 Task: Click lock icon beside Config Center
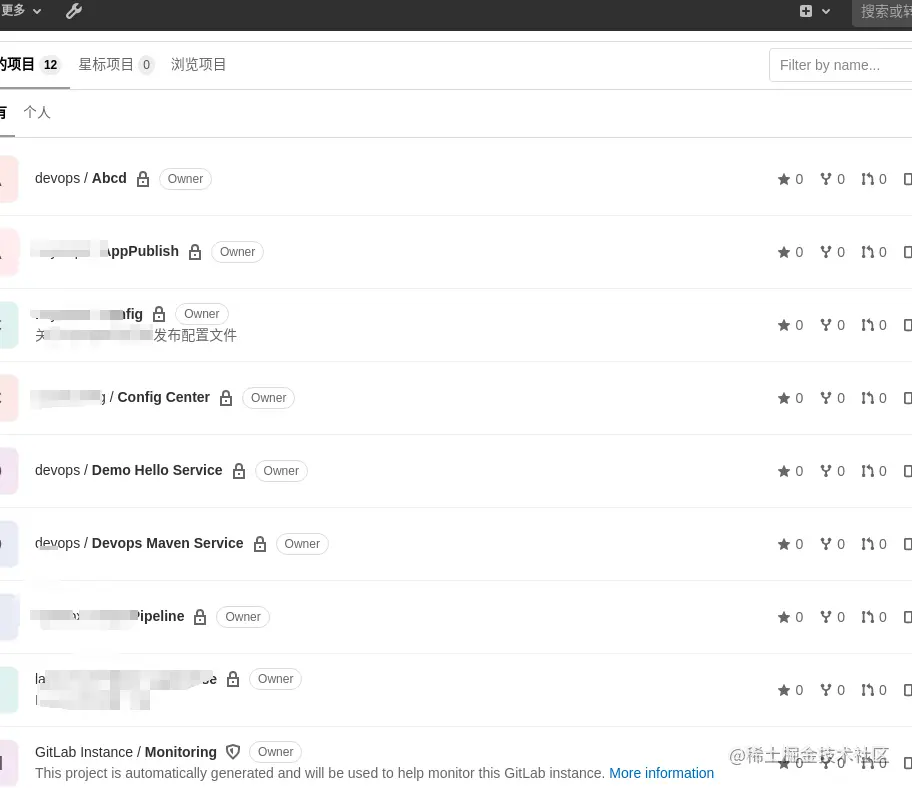(226, 398)
